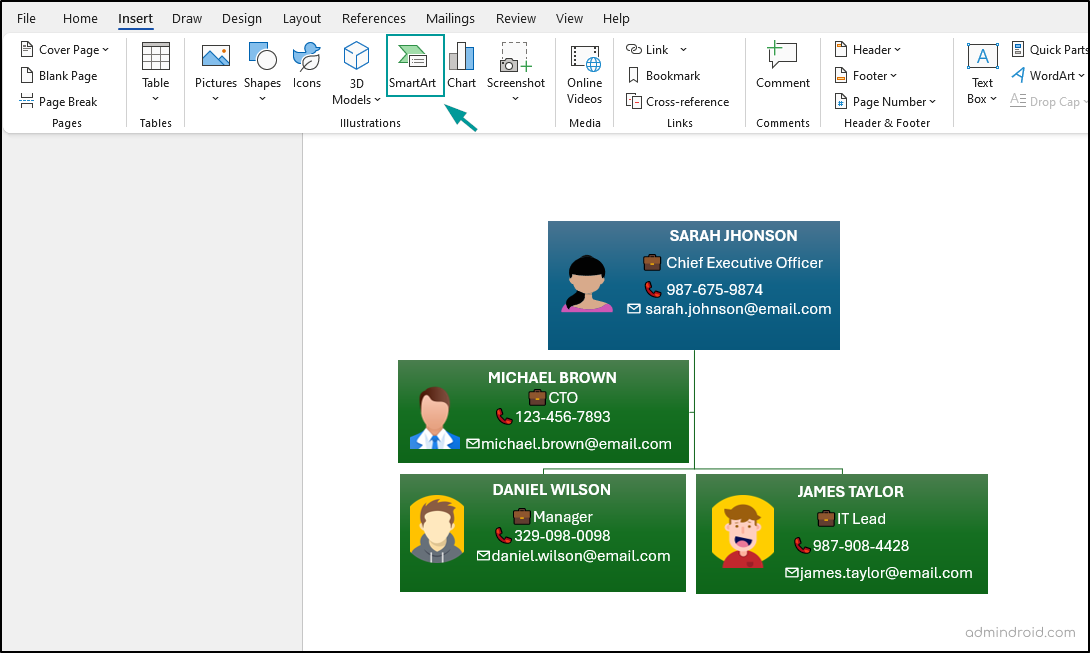The image size is (1090, 653).
Task: Open the WordArt gallery
Action: 1047,75
